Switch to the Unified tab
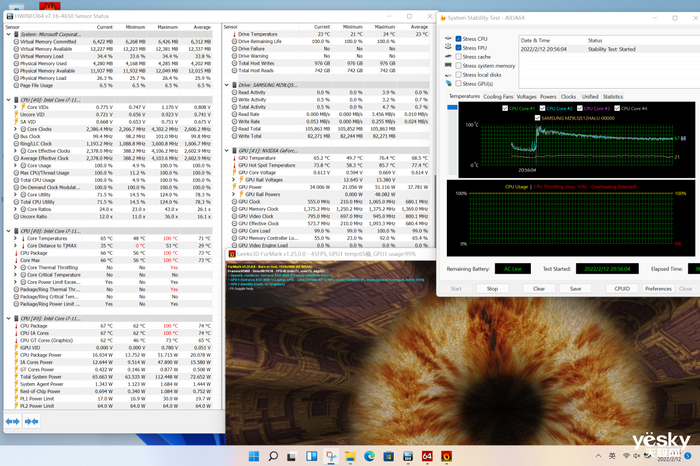The image size is (700, 466). pyautogui.click(x=590, y=97)
